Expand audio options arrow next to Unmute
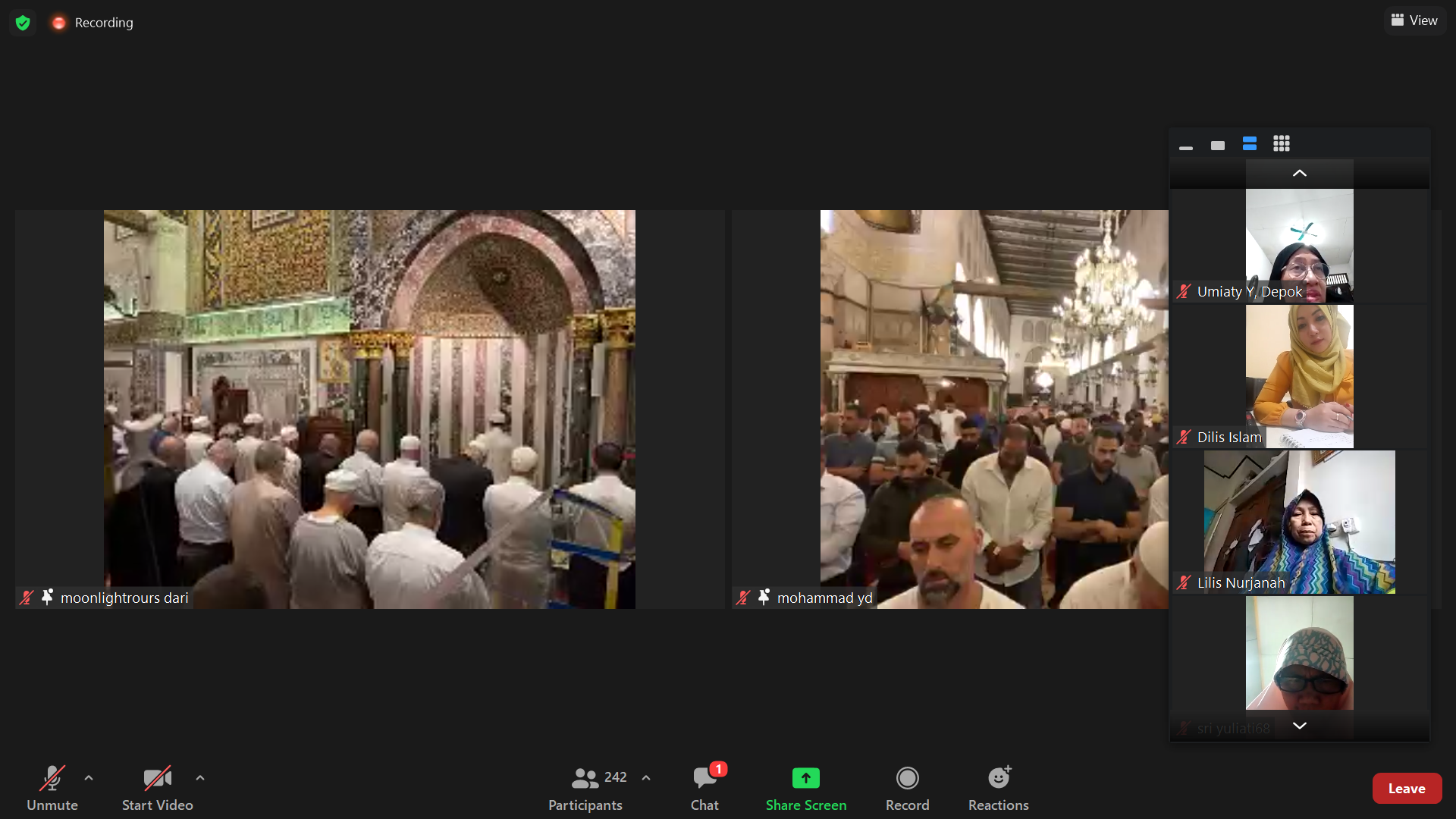This screenshot has width=1456, height=819. pos(89,778)
